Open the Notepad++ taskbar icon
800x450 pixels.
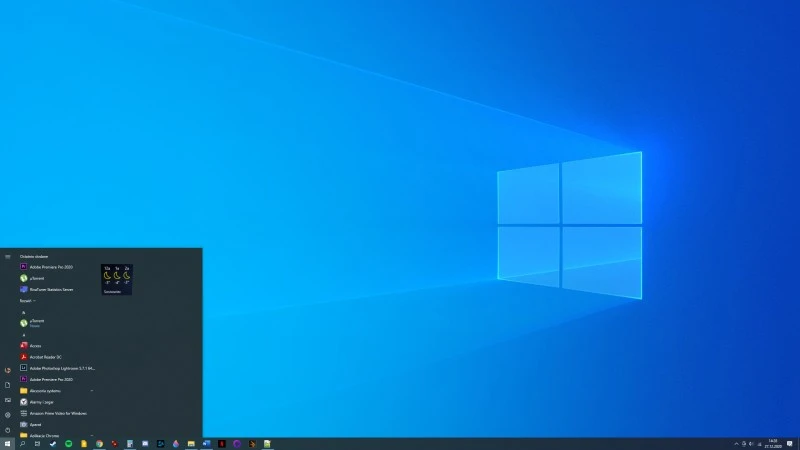pos(267,444)
